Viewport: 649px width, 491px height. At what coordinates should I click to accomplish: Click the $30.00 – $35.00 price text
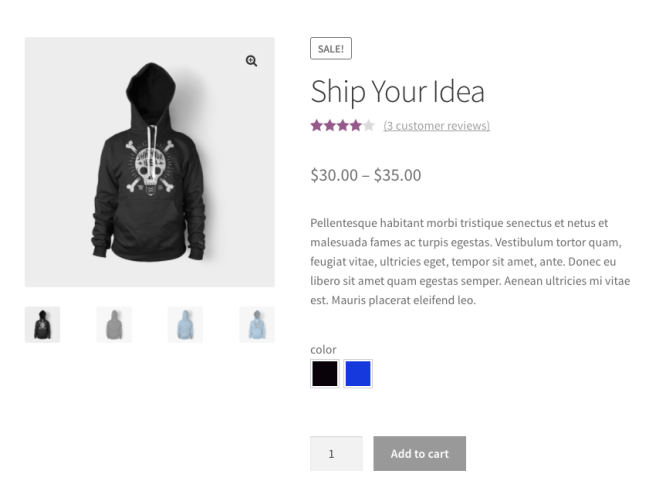(x=365, y=176)
